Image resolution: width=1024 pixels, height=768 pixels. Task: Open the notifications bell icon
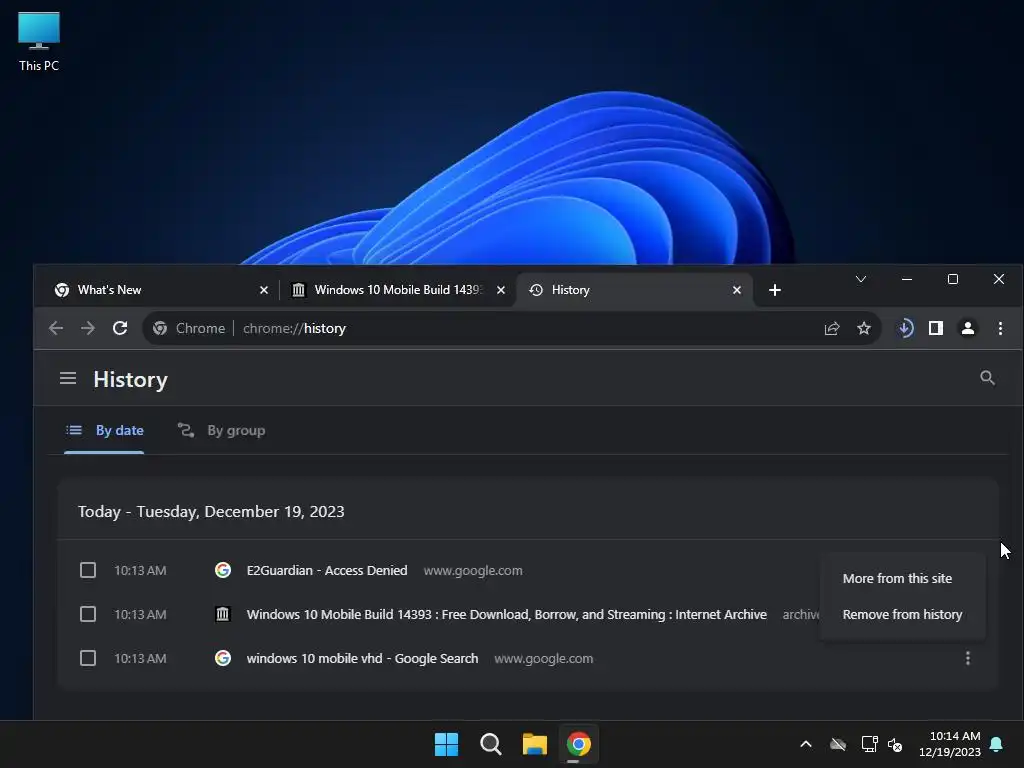(x=997, y=744)
